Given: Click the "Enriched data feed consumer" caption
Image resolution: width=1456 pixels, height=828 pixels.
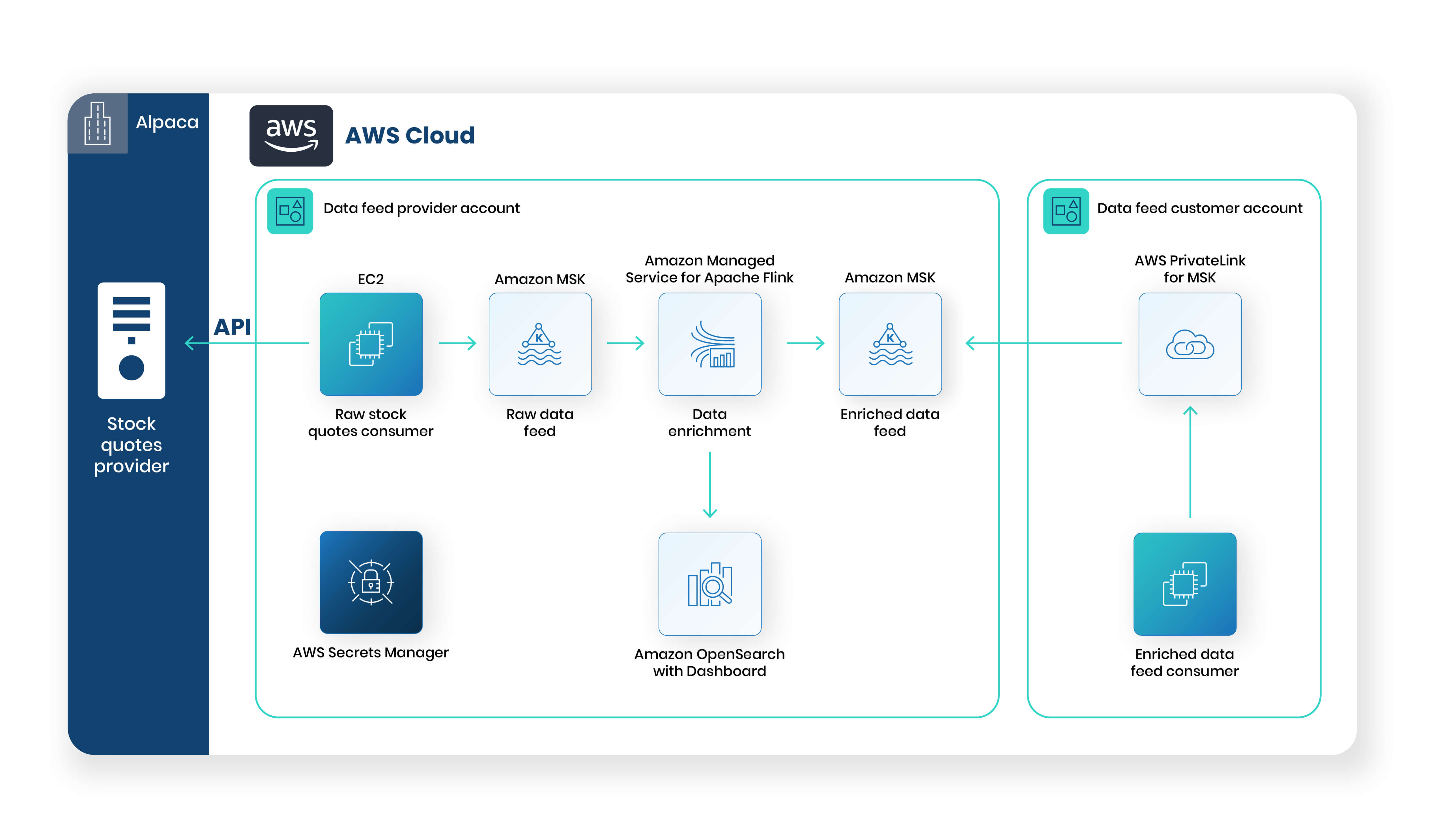Looking at the screenshot, I should click(x=1185, y=662).
